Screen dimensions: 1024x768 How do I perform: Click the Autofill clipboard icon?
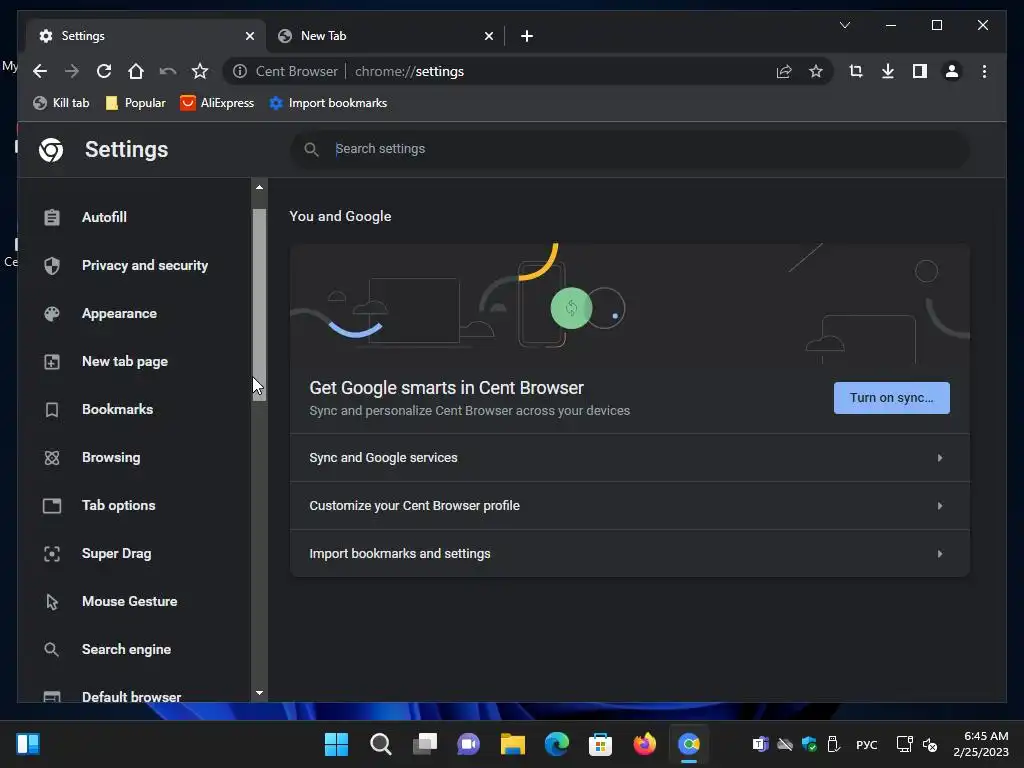click(52, 217)
